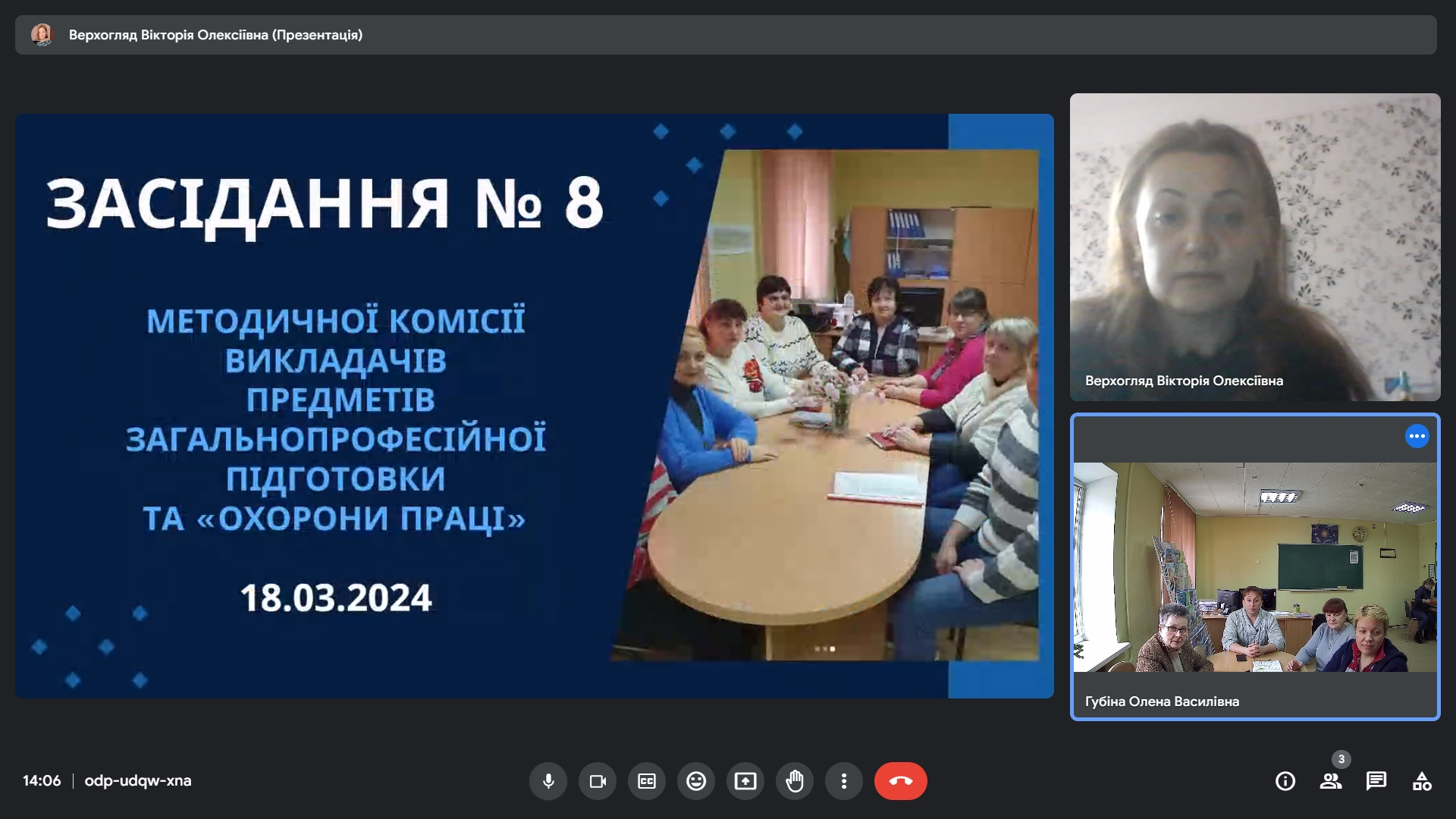Open options for Губіна Олена Василівна tile
The width and height of the screenshot is (1456, 819).
pos(1417,436)
